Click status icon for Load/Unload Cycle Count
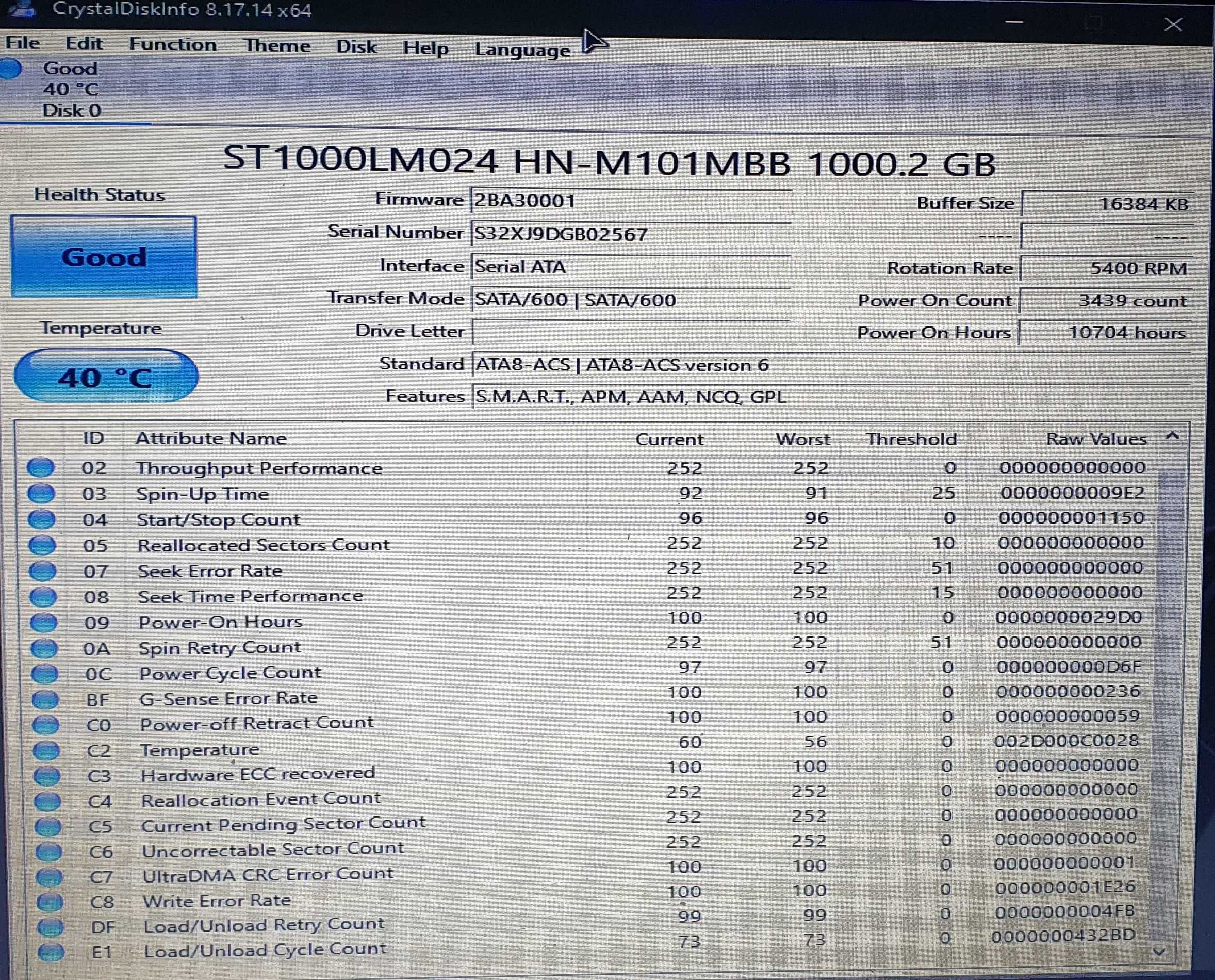The width and height of the screenshot is (1215, 980). click(x=52, y=952)
